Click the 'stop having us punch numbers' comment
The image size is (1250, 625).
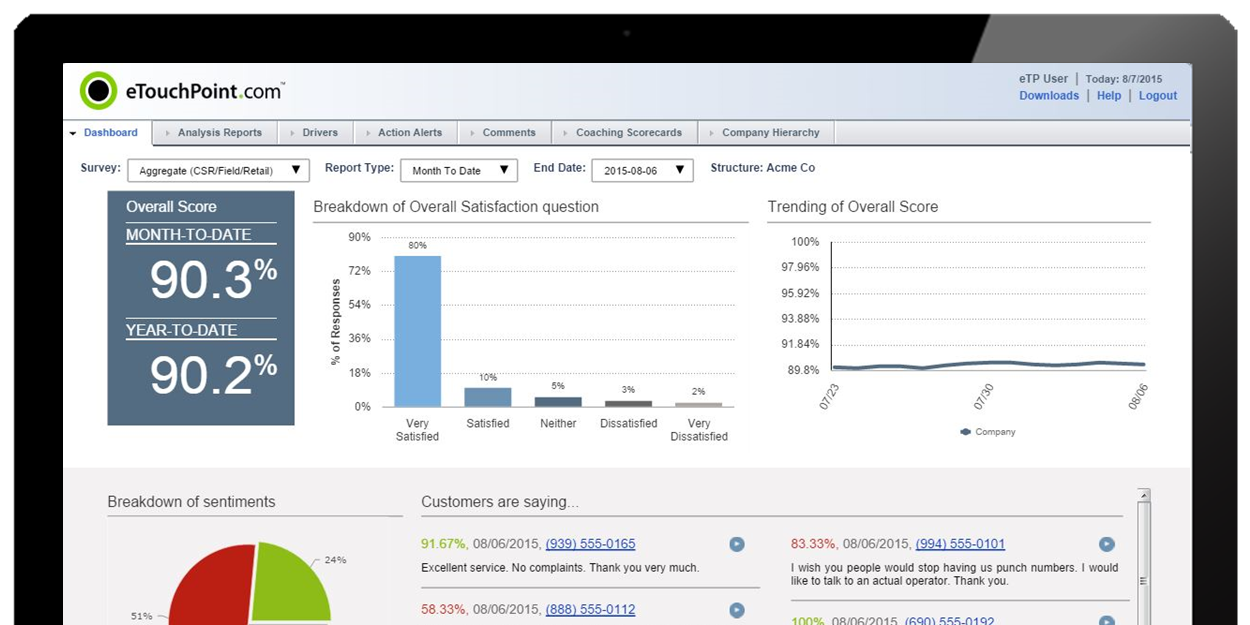click(x=955, y=574)
